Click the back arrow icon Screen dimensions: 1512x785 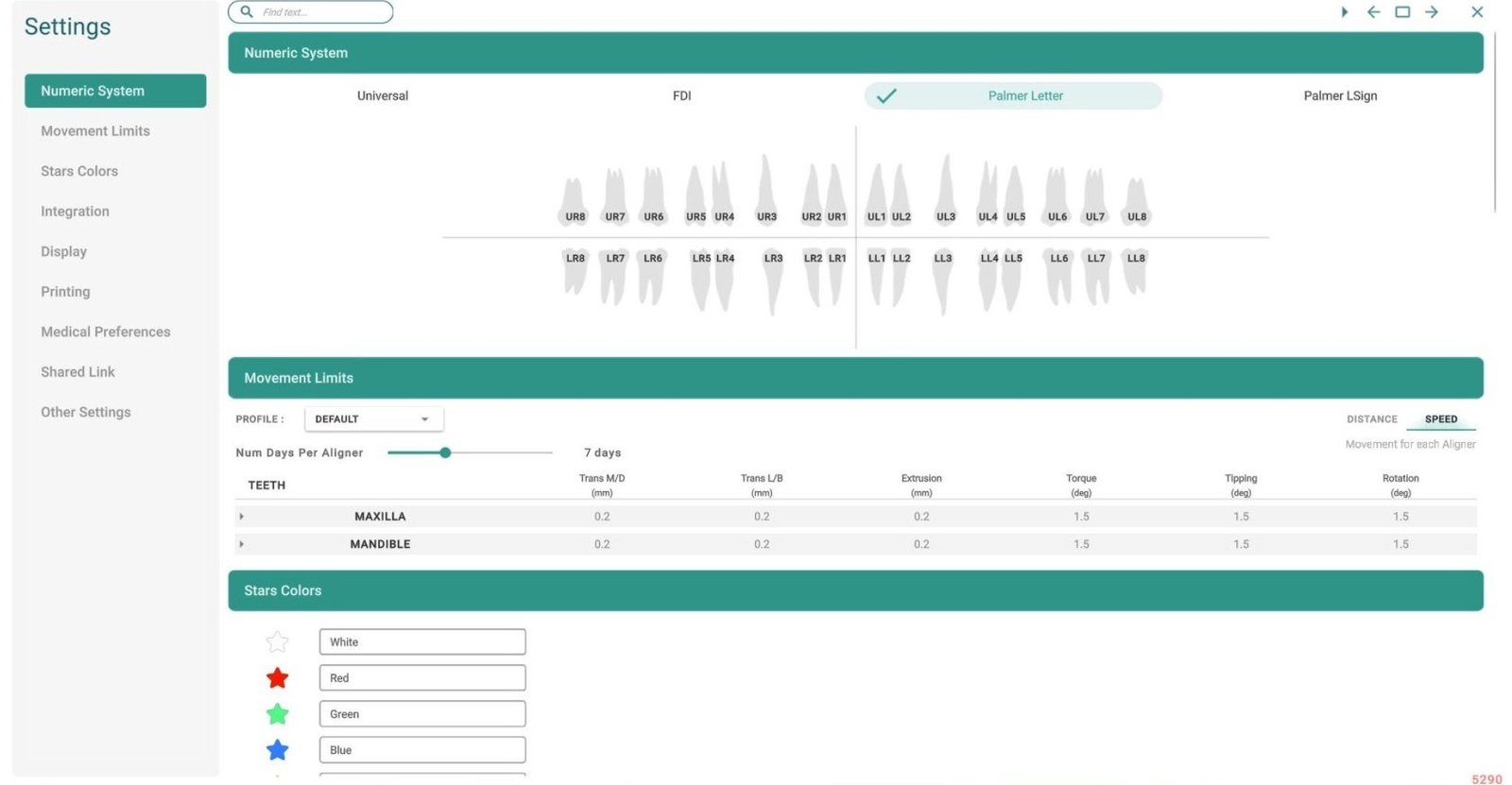pos(1373,12)
